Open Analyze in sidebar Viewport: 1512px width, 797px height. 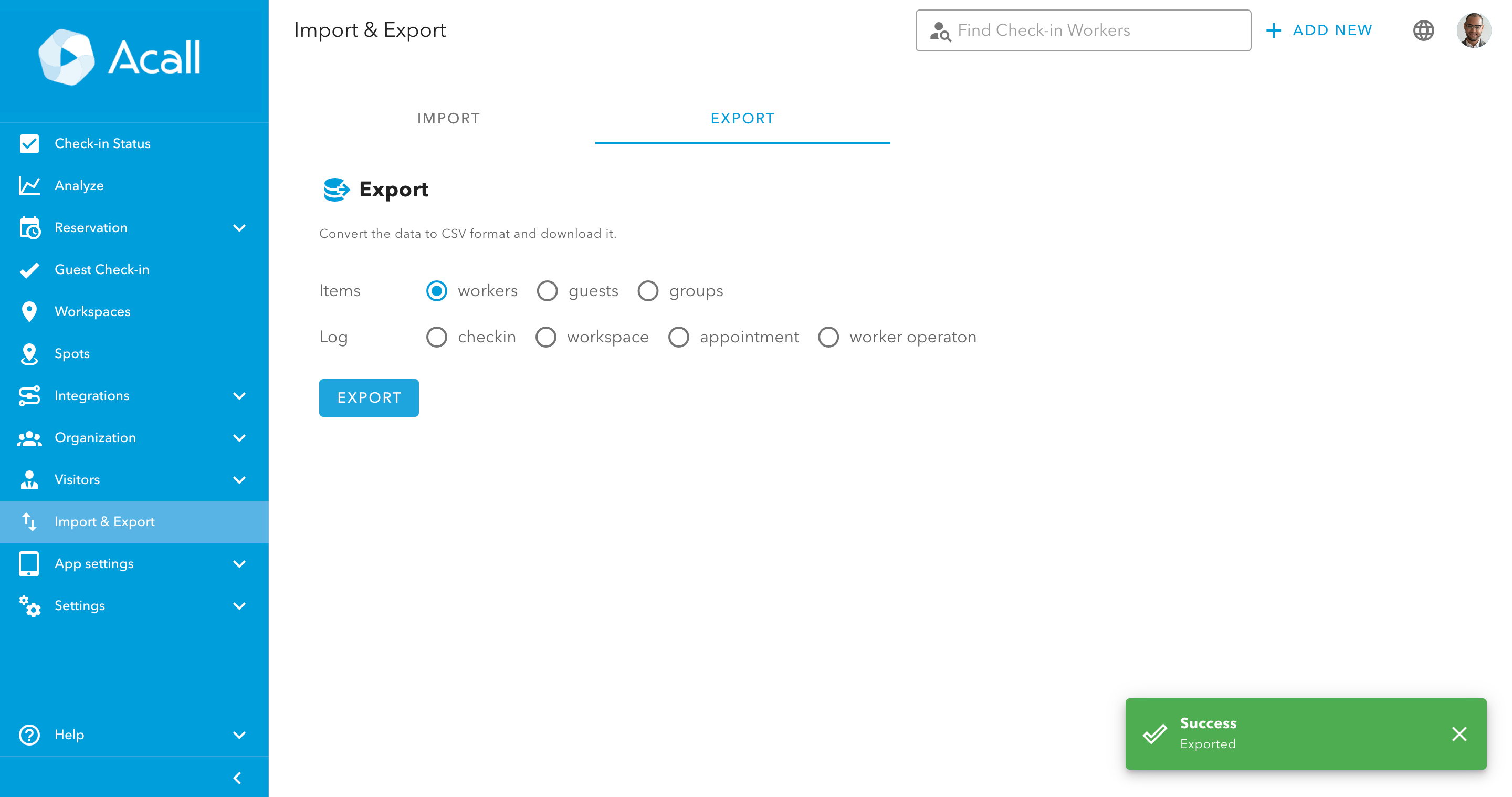tap(134, 185)
